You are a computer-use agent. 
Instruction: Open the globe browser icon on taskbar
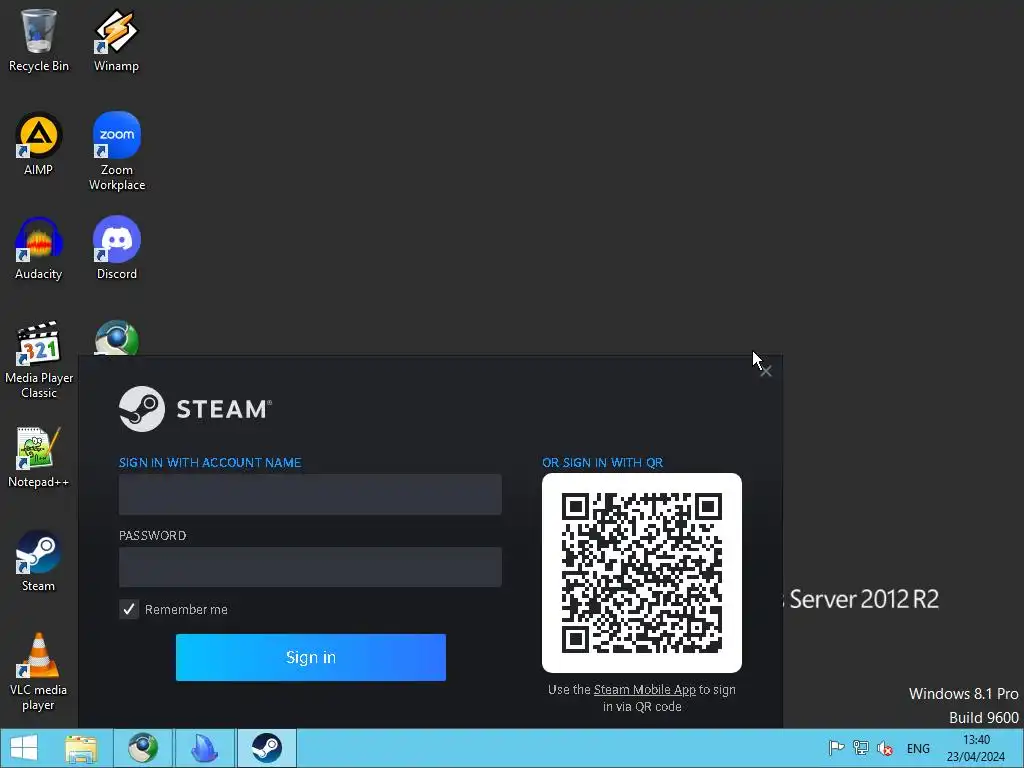pyautogui.click(x=142, y=748)
